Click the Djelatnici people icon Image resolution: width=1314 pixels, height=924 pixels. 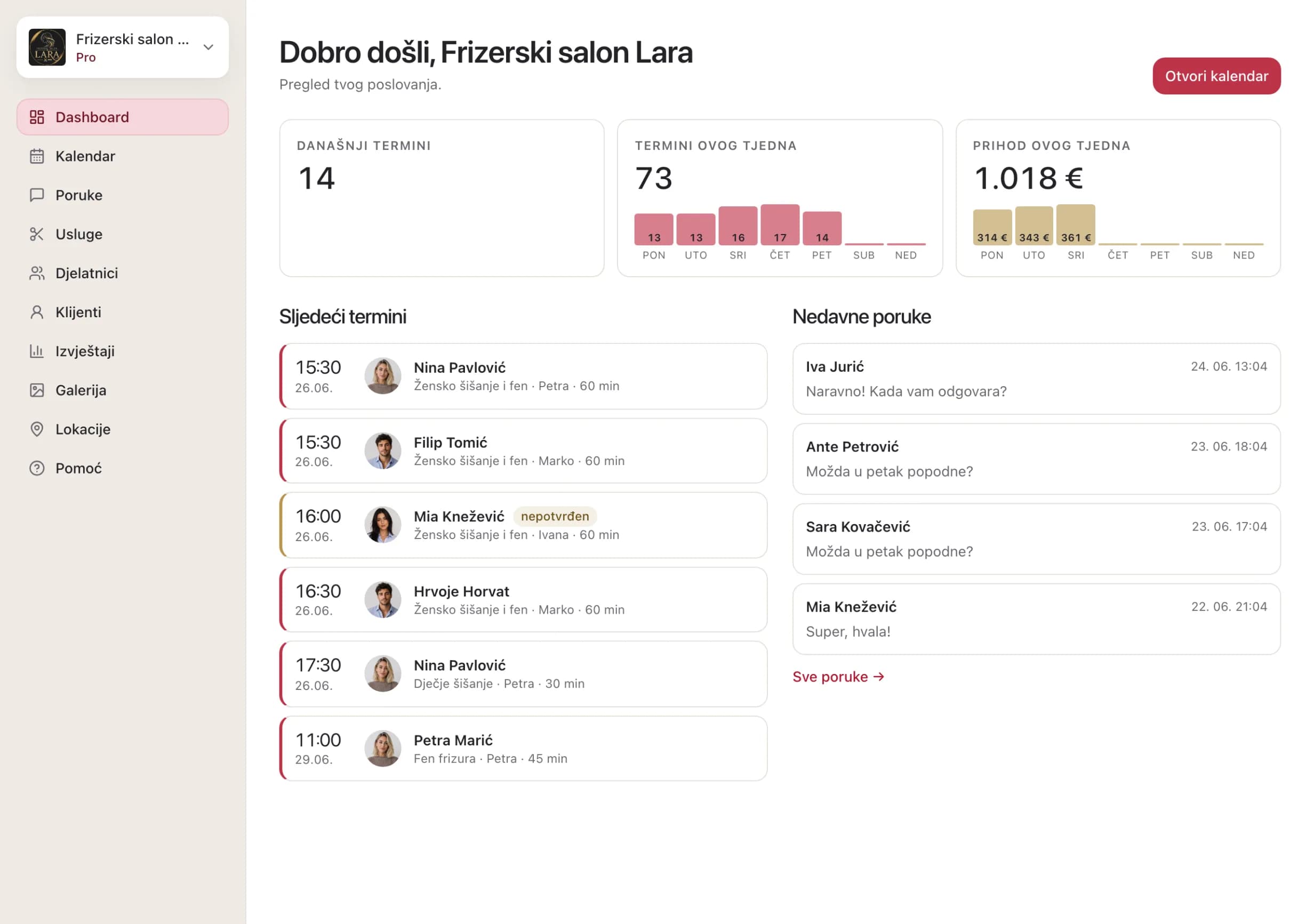37,274
